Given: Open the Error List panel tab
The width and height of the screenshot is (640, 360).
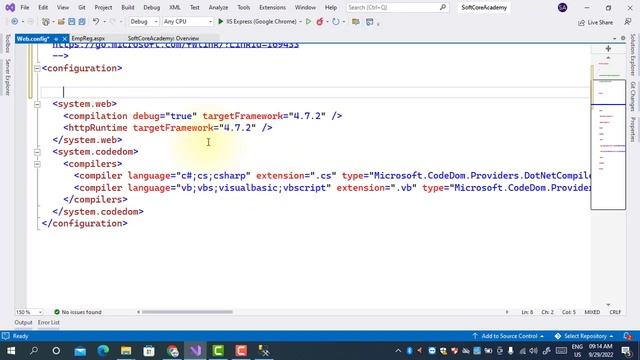Looking at the screenshot, I should click(x=49, y=322).
